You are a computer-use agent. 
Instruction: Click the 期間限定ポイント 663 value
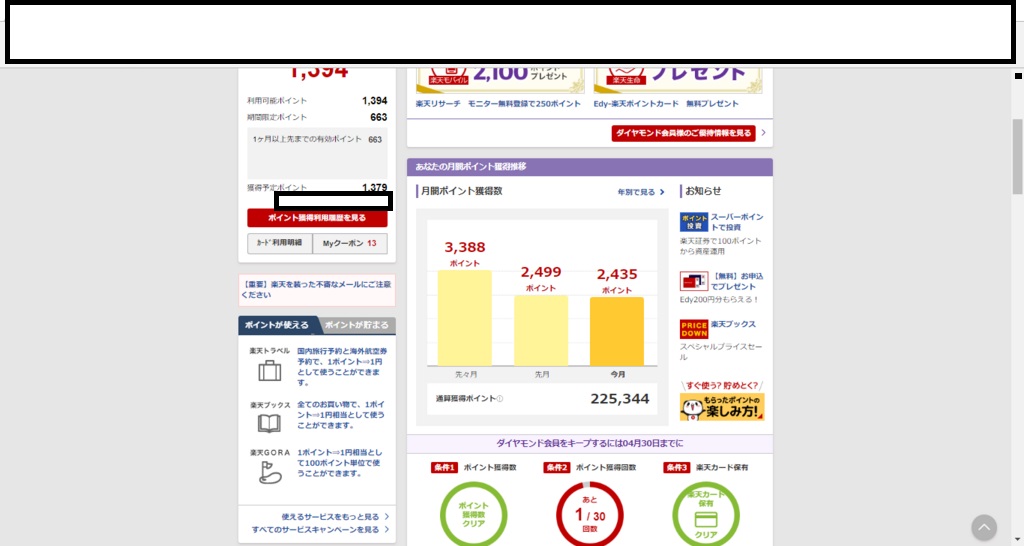coord(379,117)
